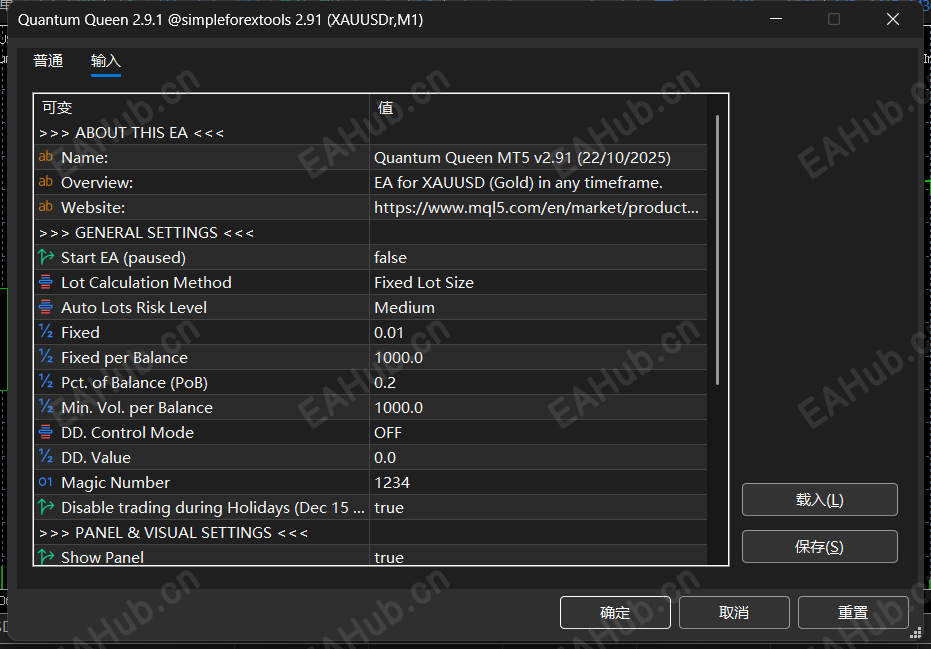The image size is (931, 649).
Task: Click the string icon beside Name:
Action: [46, 157]
